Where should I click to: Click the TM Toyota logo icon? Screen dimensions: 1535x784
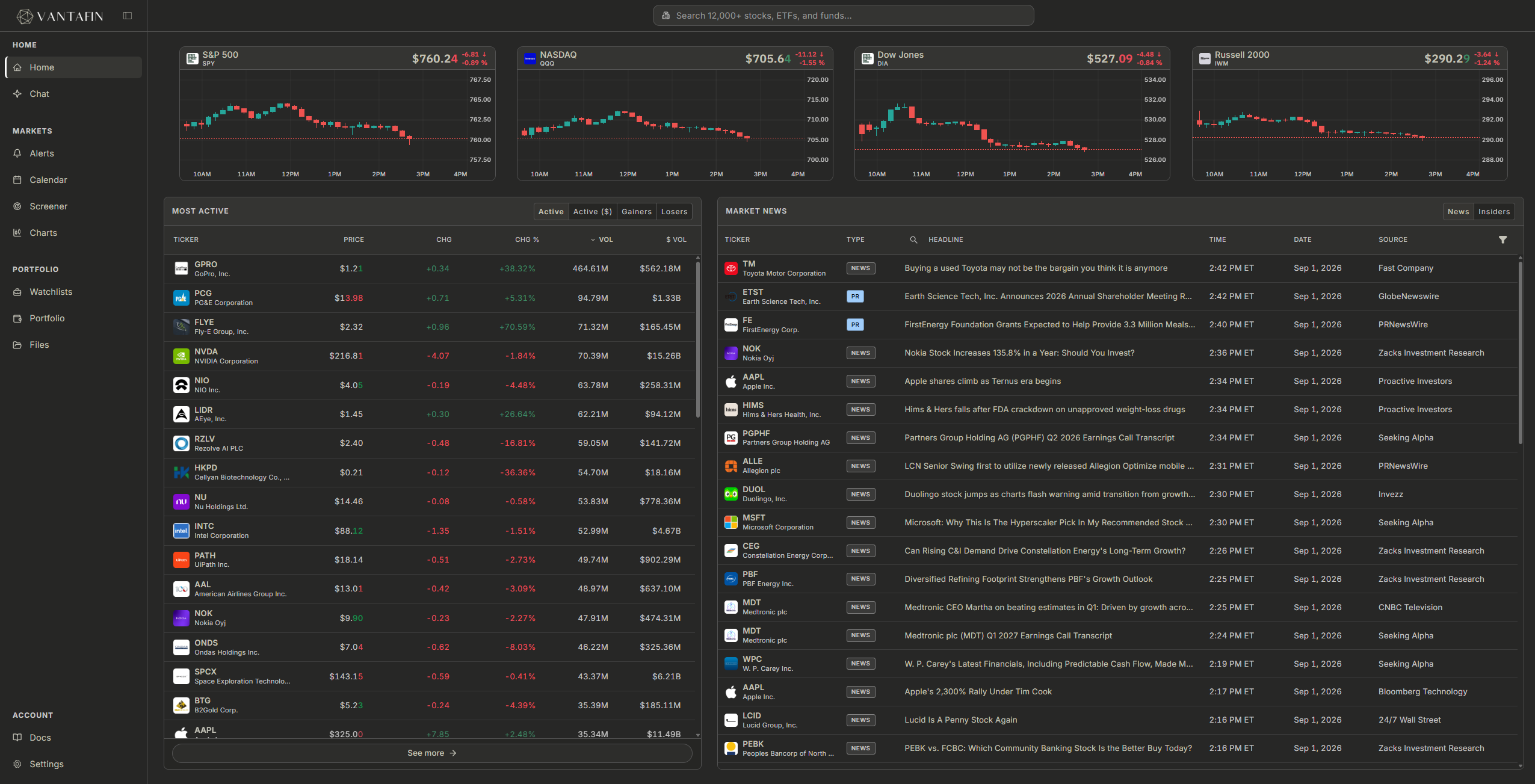(x=731, y=268)
